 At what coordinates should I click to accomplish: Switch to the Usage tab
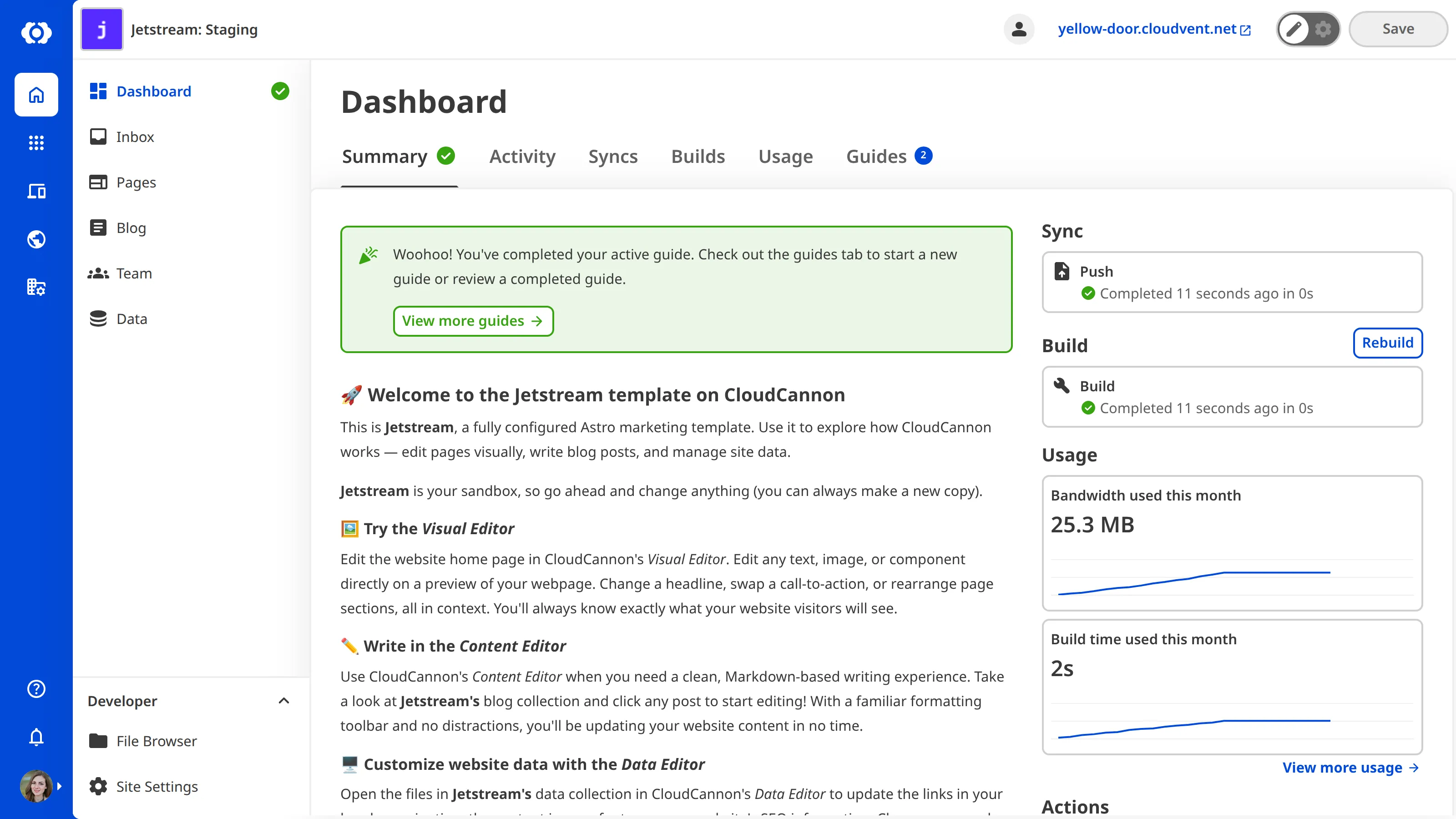786,157
